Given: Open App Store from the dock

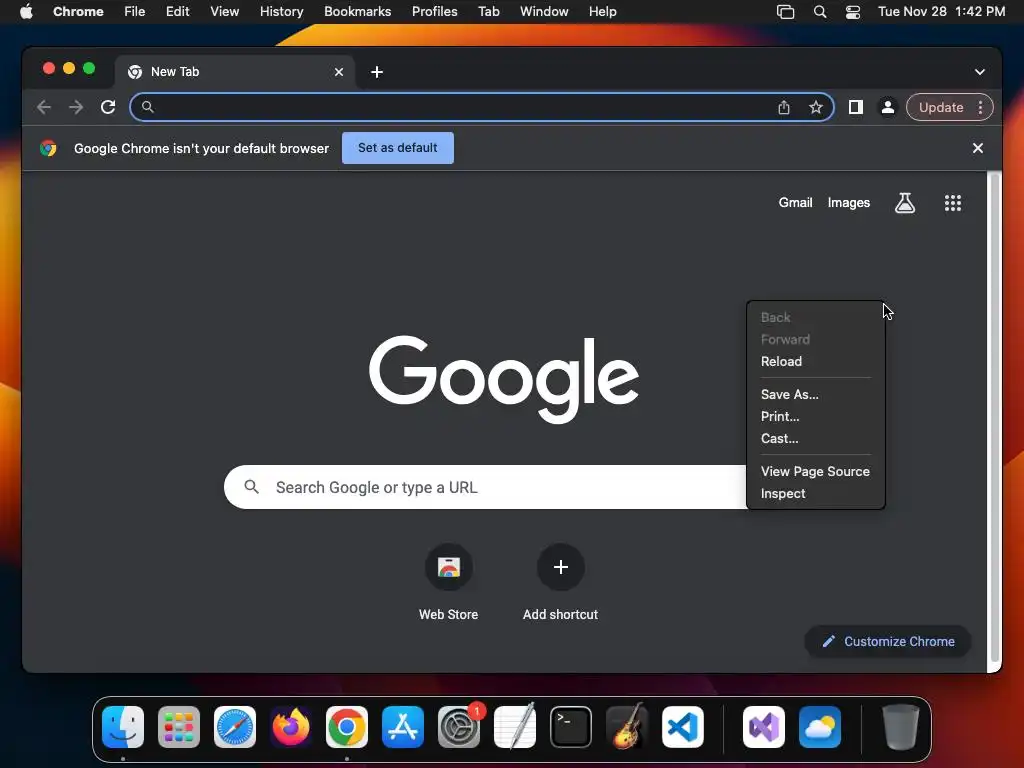Looking at the screenshot, I should [x=403, y=727].
